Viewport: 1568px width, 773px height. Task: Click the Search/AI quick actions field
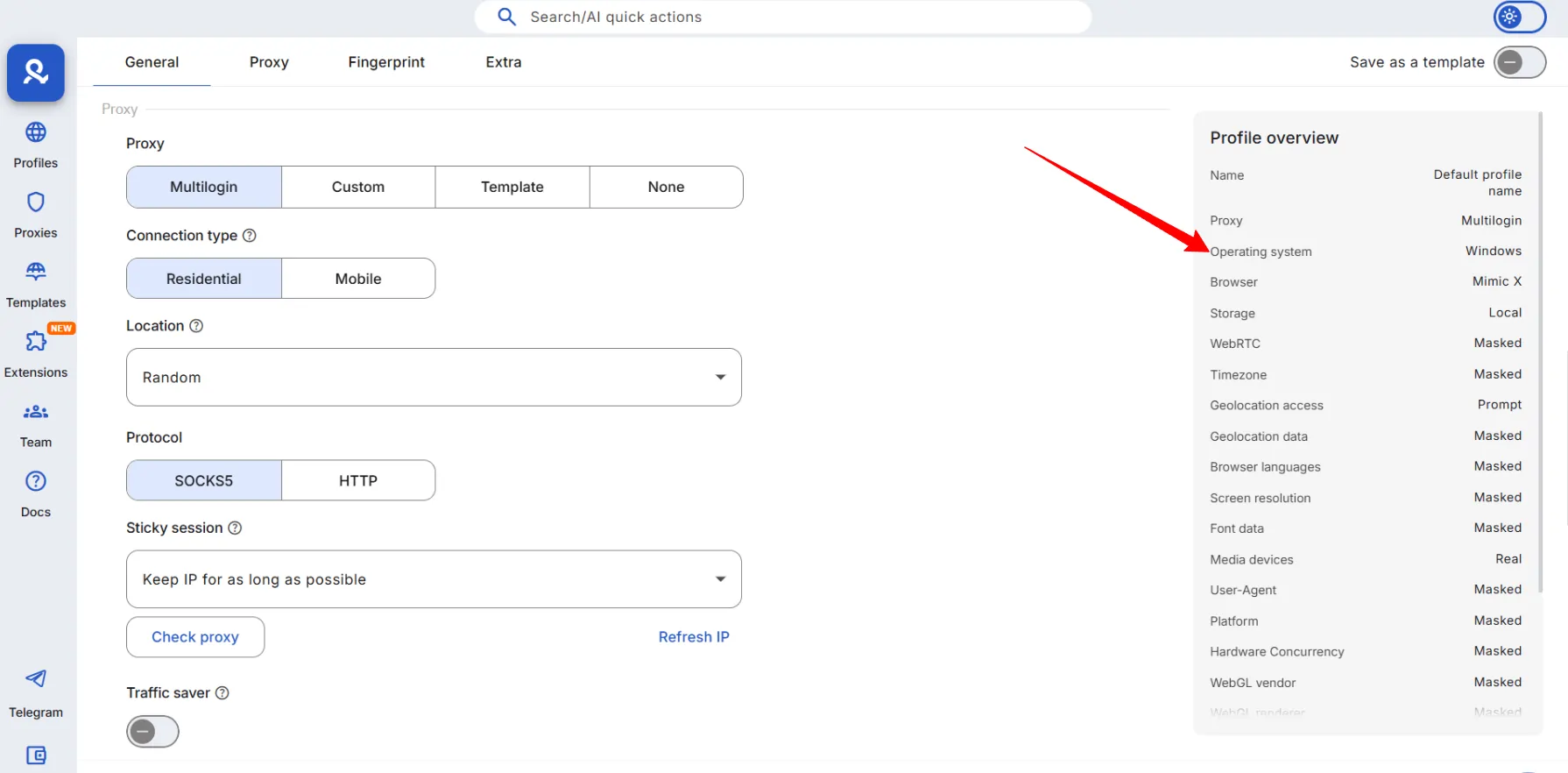[783, 17]
